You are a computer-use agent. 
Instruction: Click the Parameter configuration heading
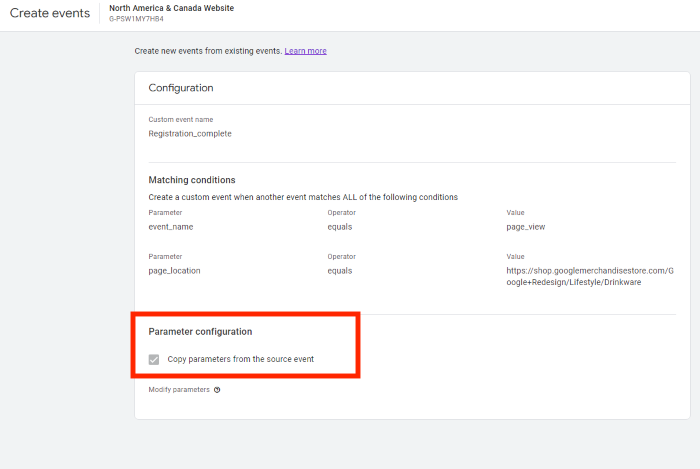(200, 331)
